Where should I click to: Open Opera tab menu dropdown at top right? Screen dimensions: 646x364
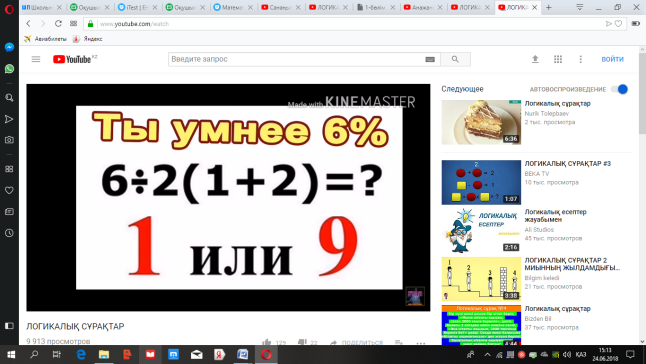pyautogui.click(x=579, y=7)
